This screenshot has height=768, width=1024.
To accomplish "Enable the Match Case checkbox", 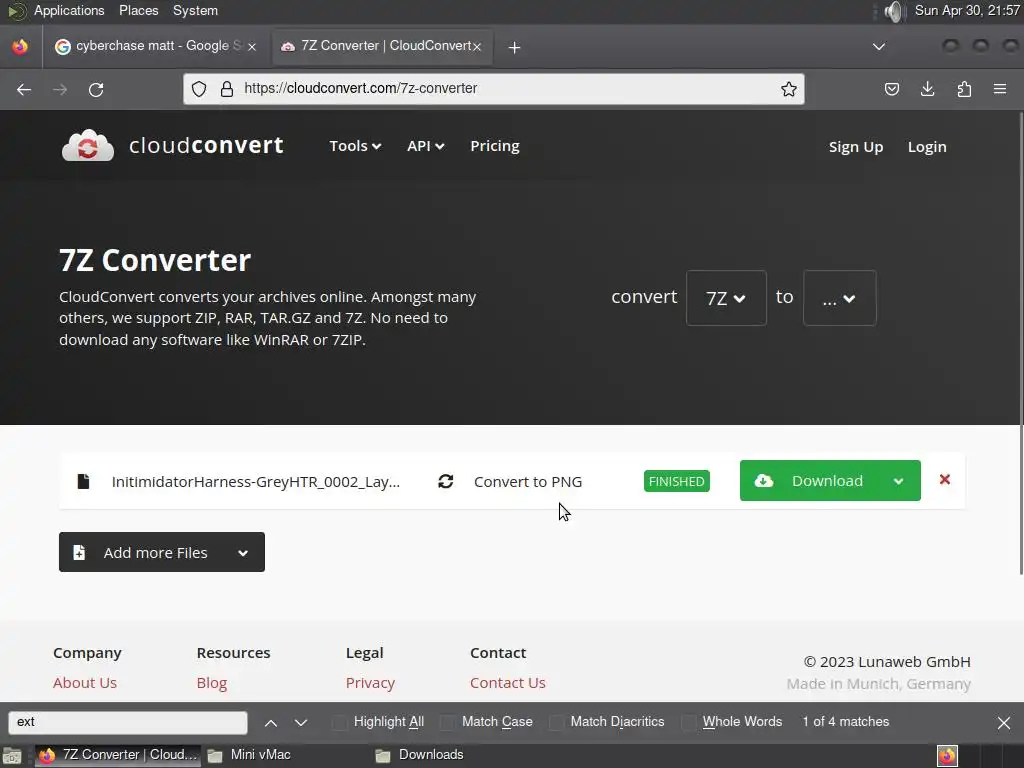I will click(x=448, y=722).
